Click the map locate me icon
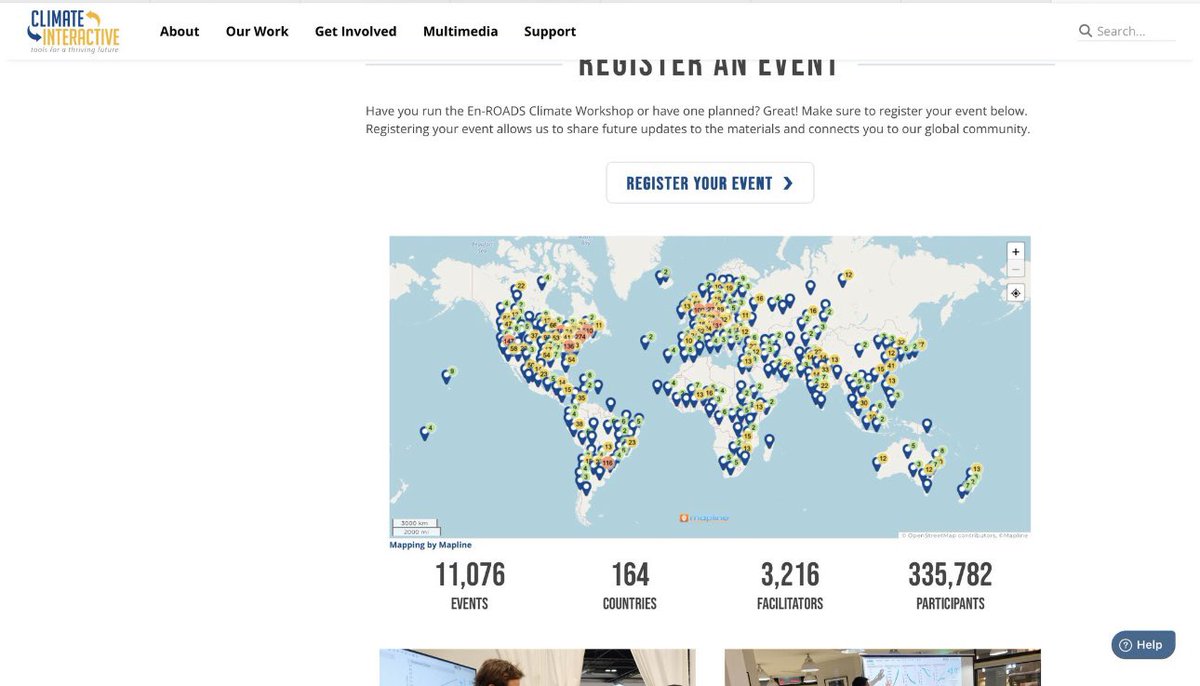Screen dimensions: 1200x686 point(1016,293)
